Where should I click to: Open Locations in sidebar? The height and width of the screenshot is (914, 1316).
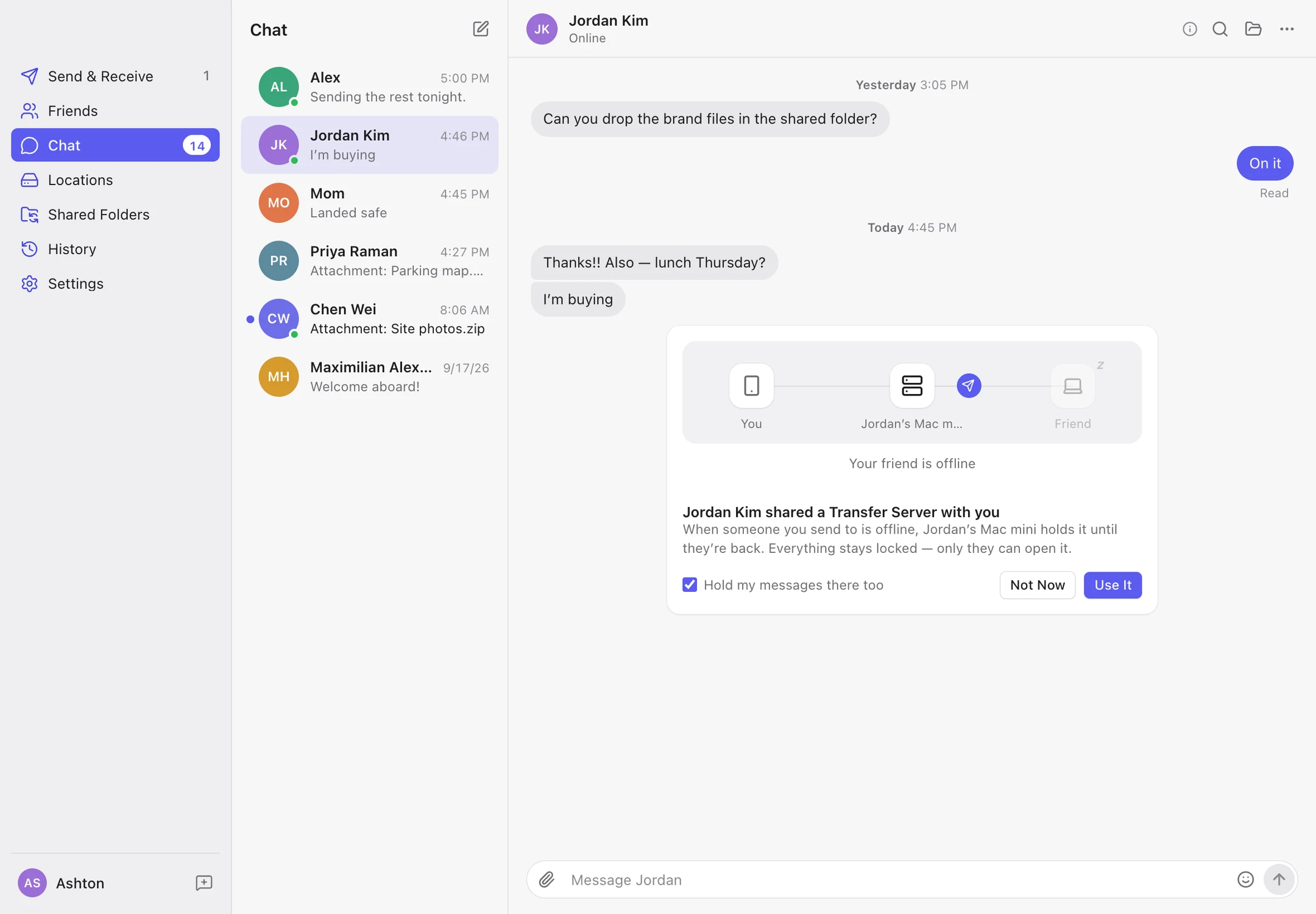(x=115, y=180)
